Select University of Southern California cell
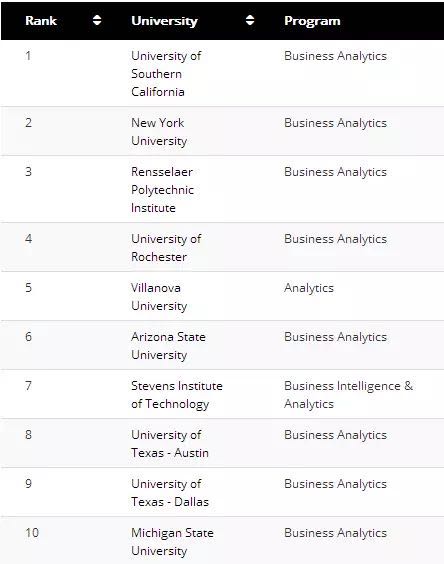 (x=166, y=74)
